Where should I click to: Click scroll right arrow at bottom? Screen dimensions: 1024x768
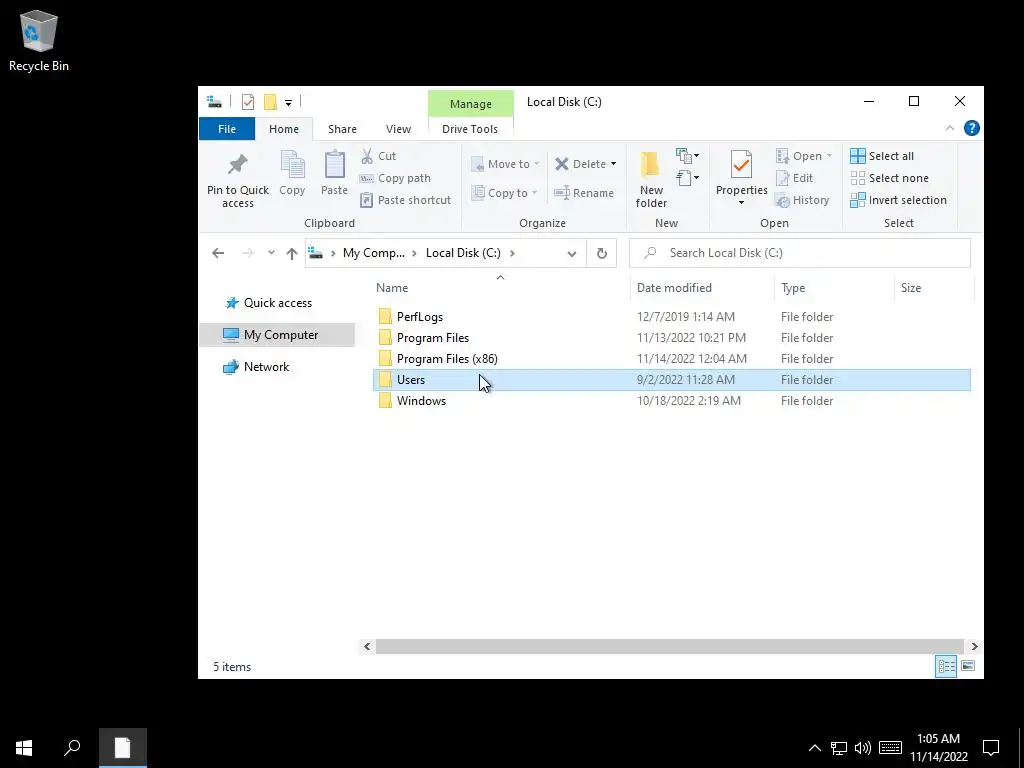click(974, 647)
